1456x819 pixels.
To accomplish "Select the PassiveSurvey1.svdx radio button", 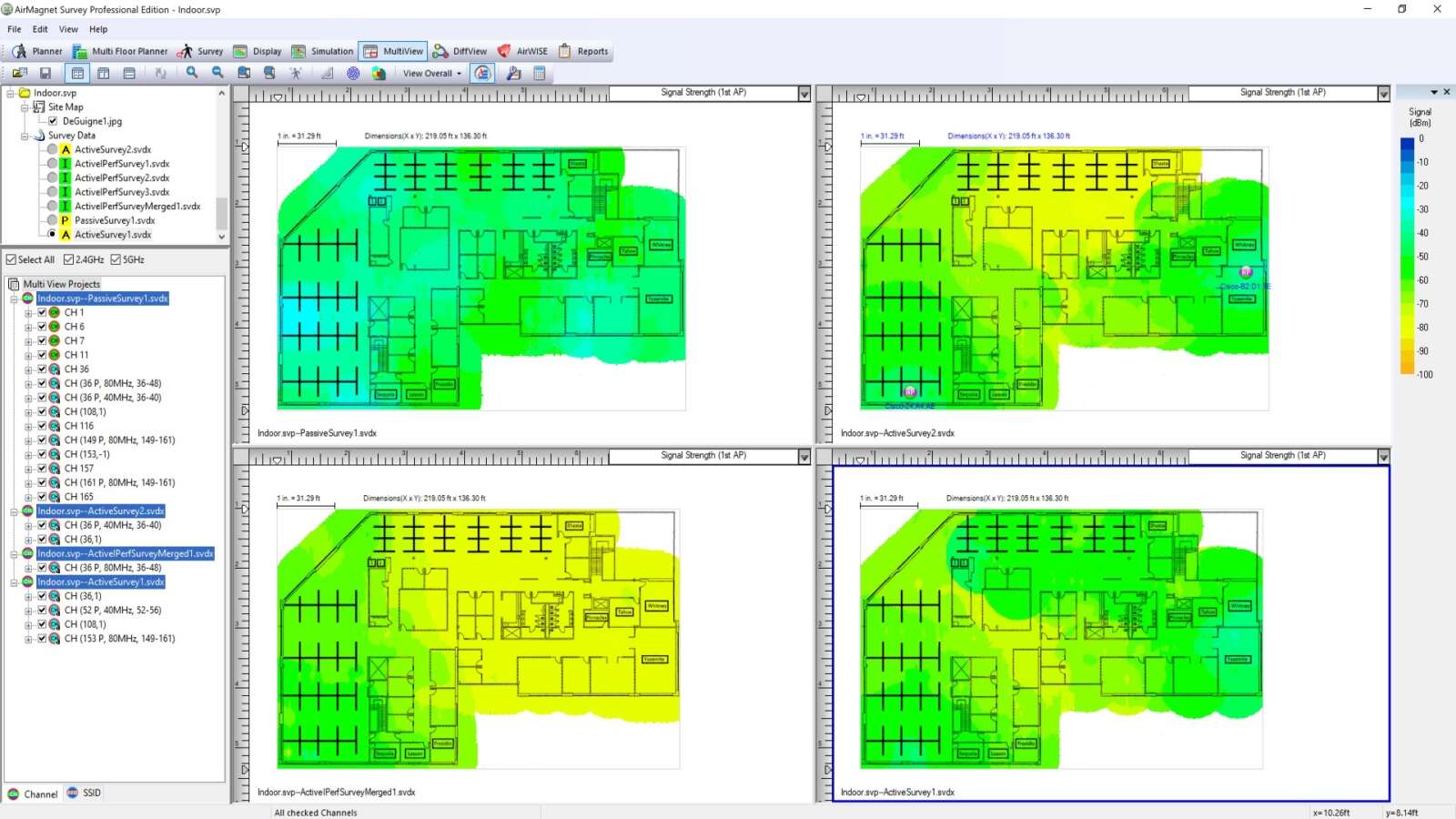I will [53, 220].
